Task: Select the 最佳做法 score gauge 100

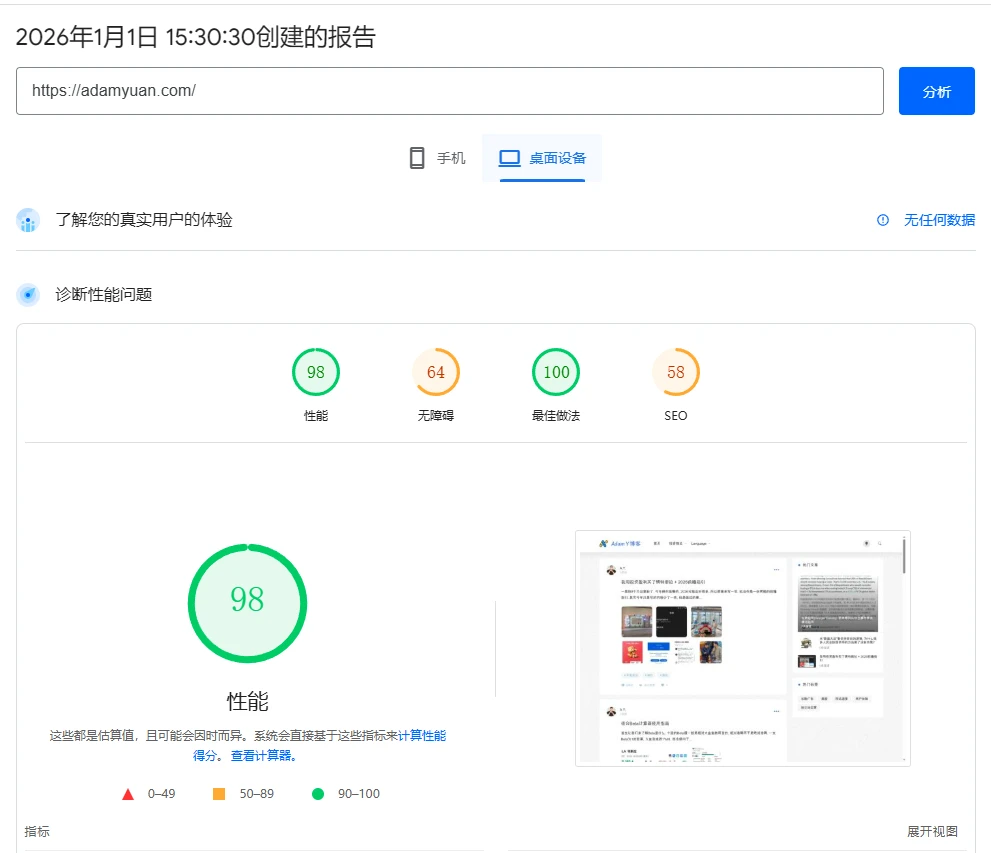Action: 556,373
